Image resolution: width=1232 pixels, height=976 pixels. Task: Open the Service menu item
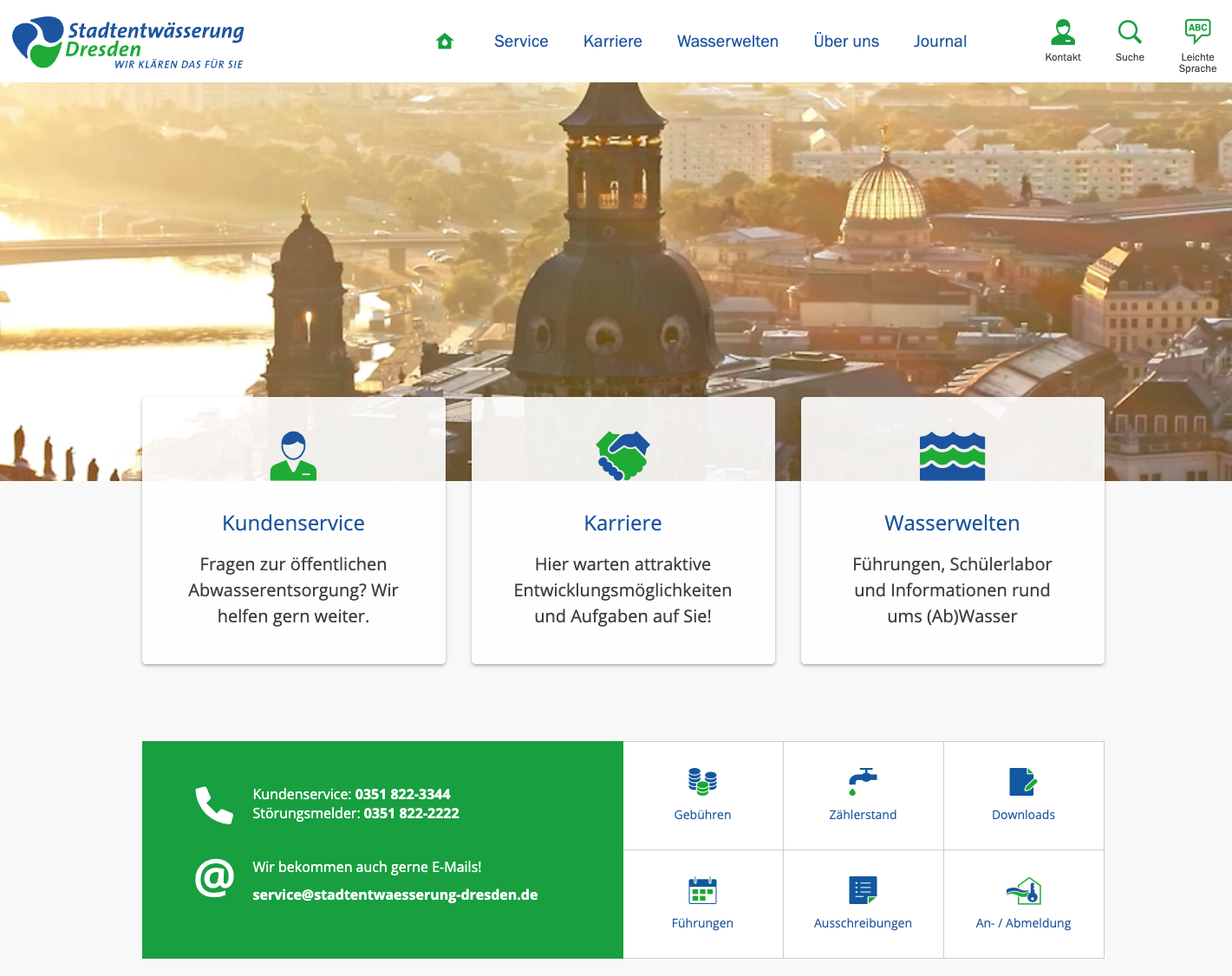click(520, 41)
